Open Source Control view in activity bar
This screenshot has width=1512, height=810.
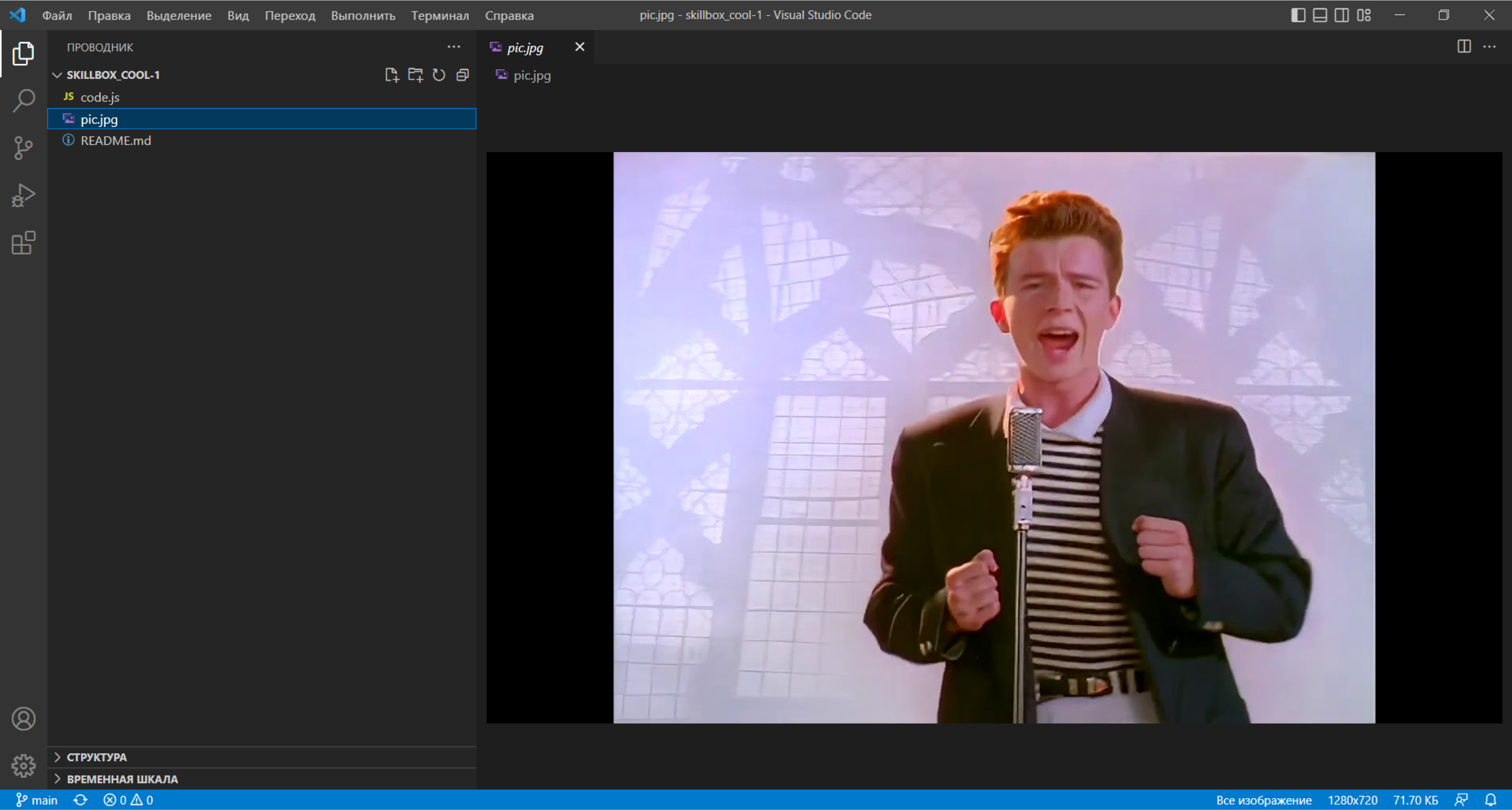click(24, 148)
